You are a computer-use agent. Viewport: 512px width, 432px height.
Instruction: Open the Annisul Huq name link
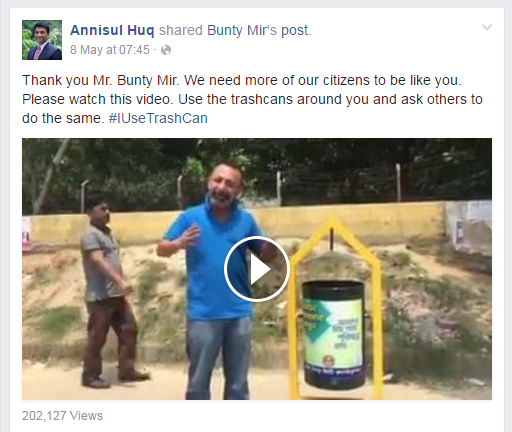pos(112,30)
